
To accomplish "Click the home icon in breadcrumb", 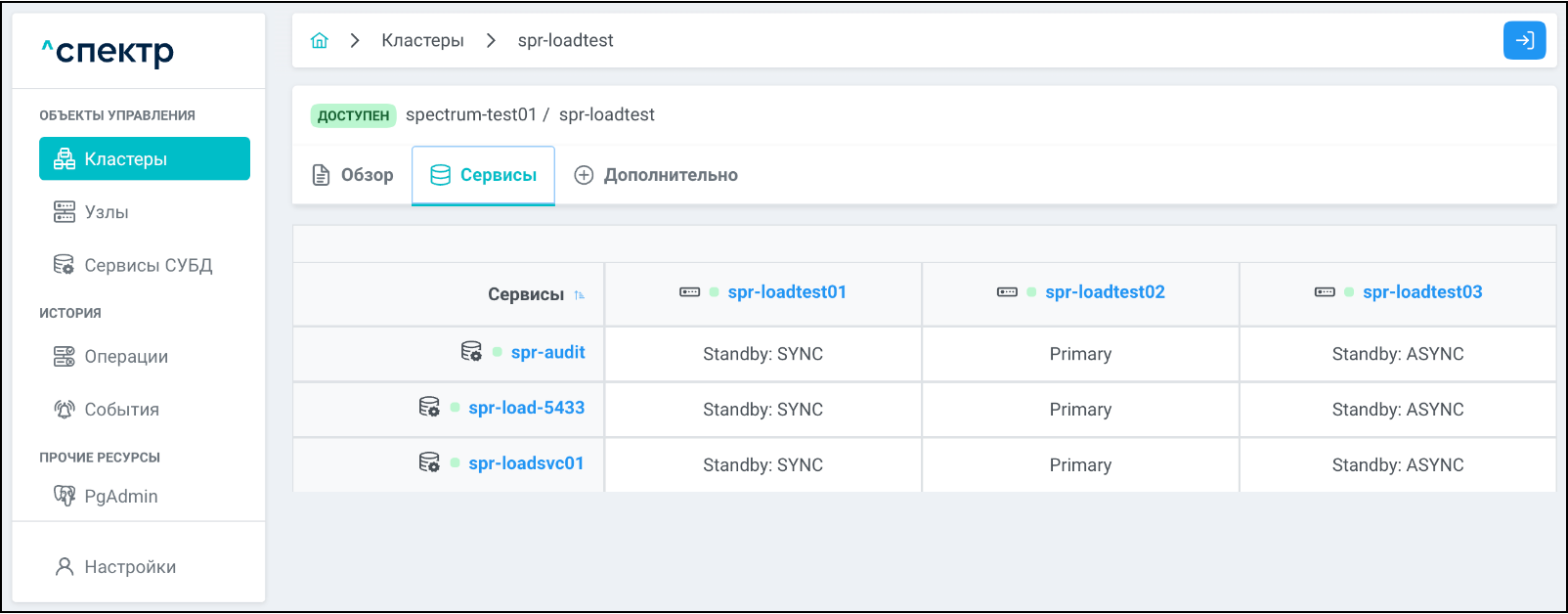I will pyautogui.click(x=320, y=40).
